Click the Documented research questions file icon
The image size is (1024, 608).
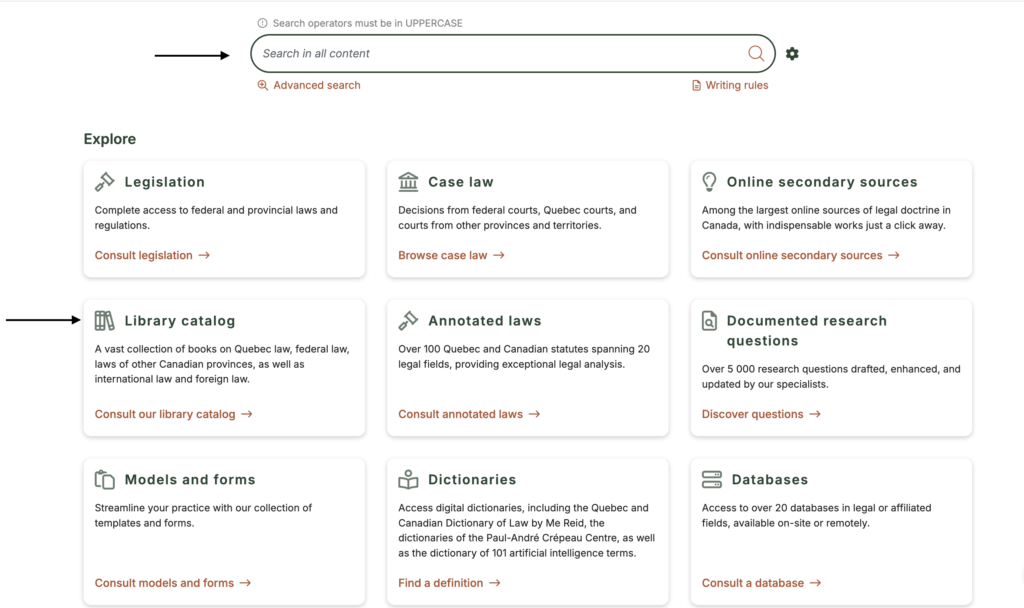click(709, 321)
